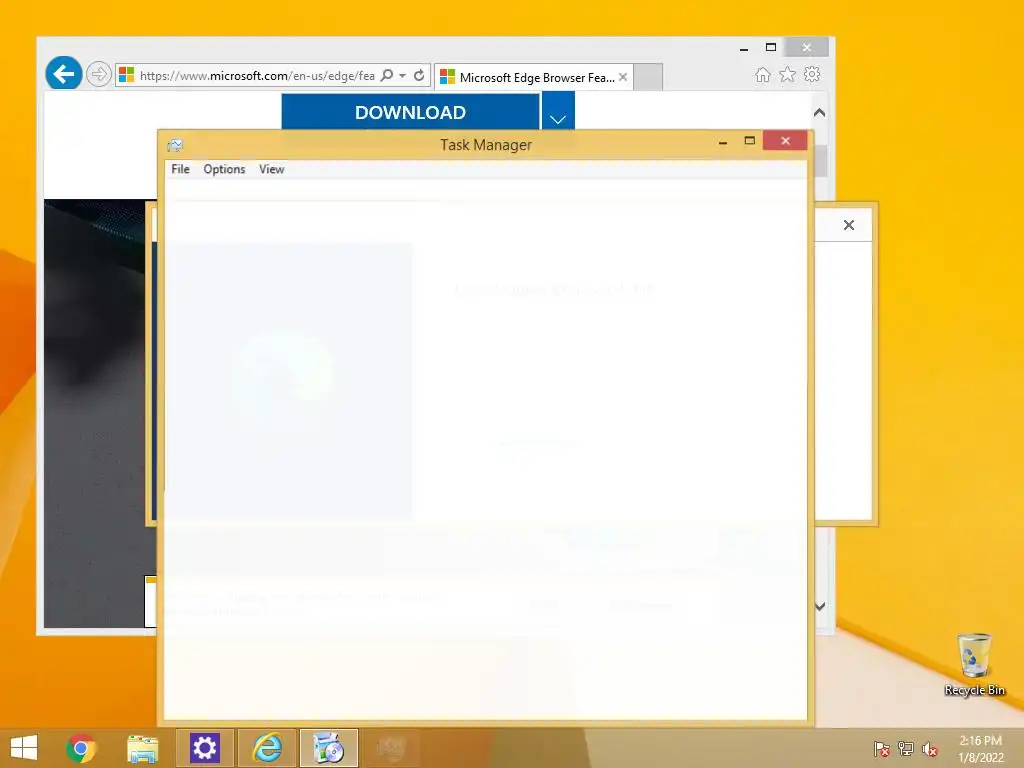Open Task Manager Options menu

click(224, 169)
